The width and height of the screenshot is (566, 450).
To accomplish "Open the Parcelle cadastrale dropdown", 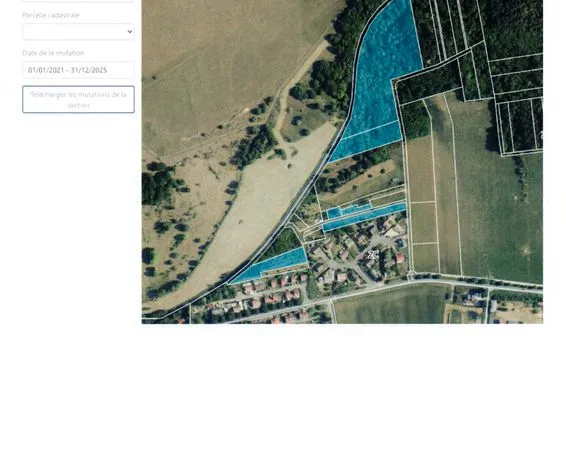I will (x=78, y=32).
